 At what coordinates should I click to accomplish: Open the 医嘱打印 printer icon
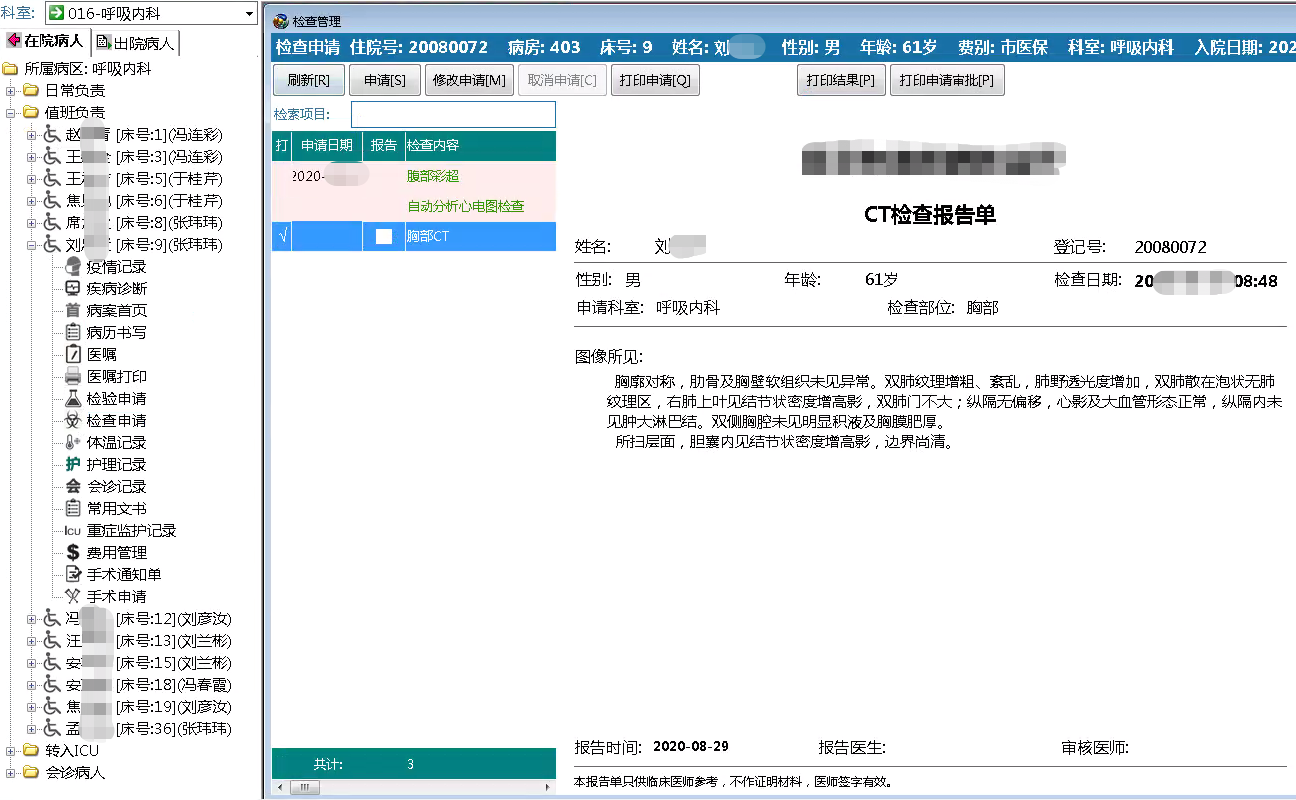tap(72, 376)
